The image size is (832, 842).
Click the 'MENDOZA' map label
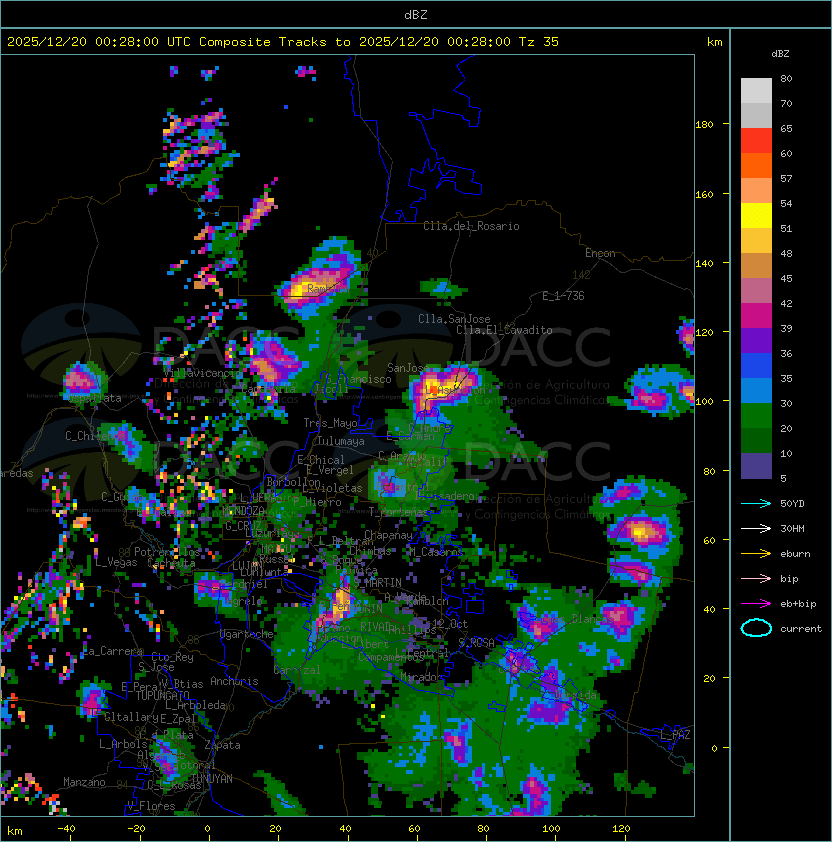coord(243,511)
